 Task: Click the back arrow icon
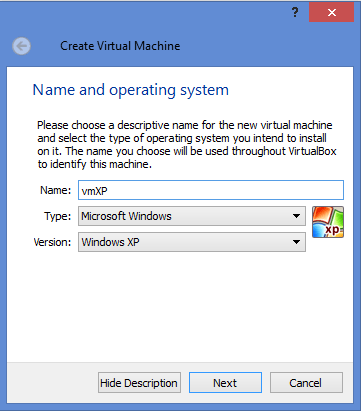click(x=22, y=46)
